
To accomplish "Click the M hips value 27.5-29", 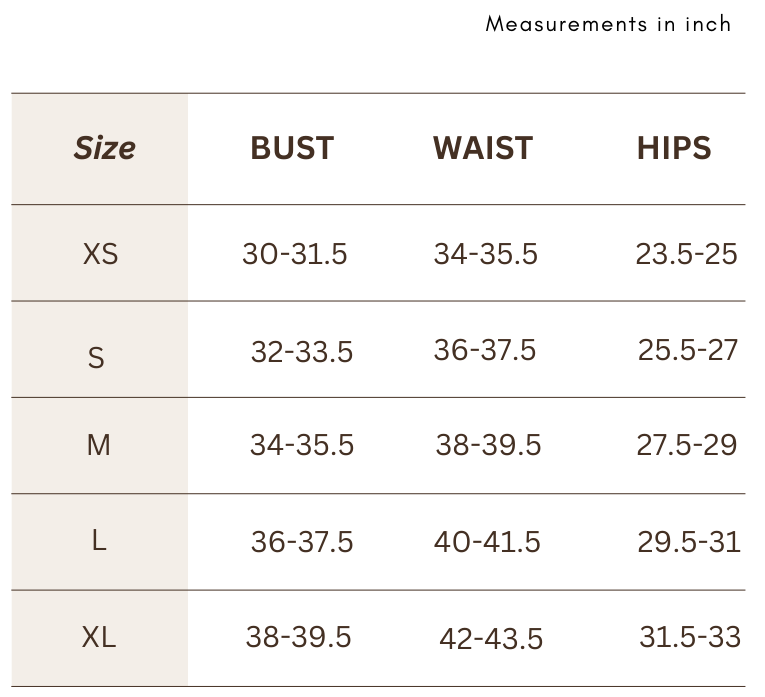I will 687,445.
